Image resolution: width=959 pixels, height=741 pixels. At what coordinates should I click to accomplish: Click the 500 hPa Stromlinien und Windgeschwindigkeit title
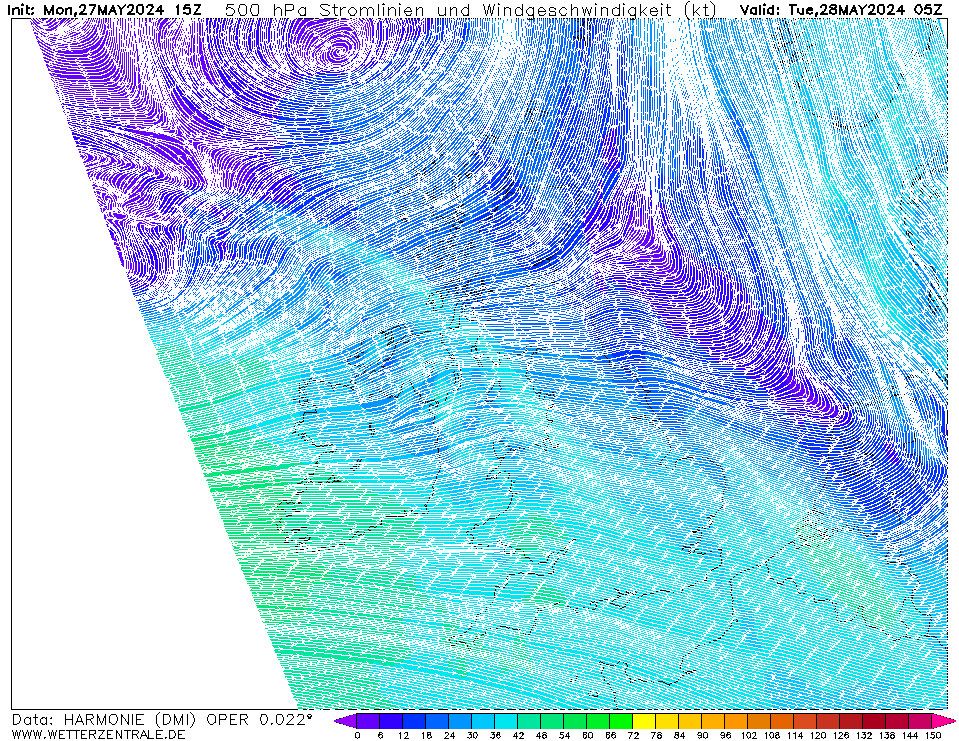point(470,10)
